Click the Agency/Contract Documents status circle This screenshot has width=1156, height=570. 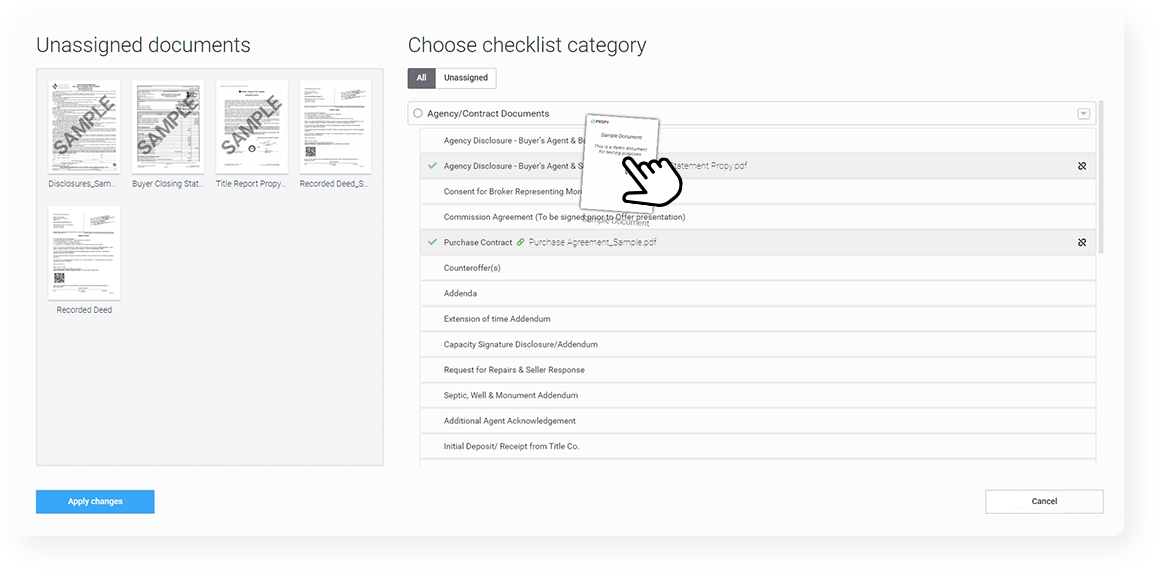[418, 114]
